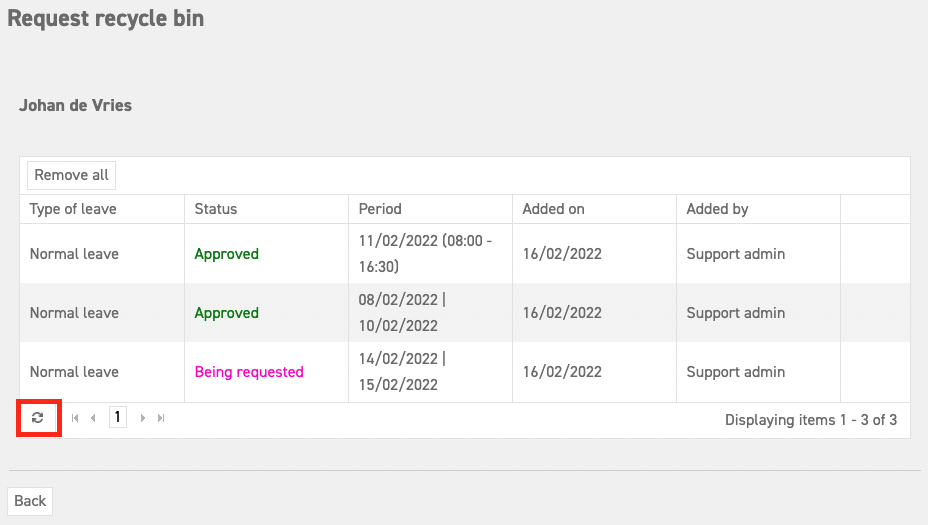Select the 08/02/2022 | 10/02/2022 period cell
This screenshot has height=525, width=928.
pos(430,313)
